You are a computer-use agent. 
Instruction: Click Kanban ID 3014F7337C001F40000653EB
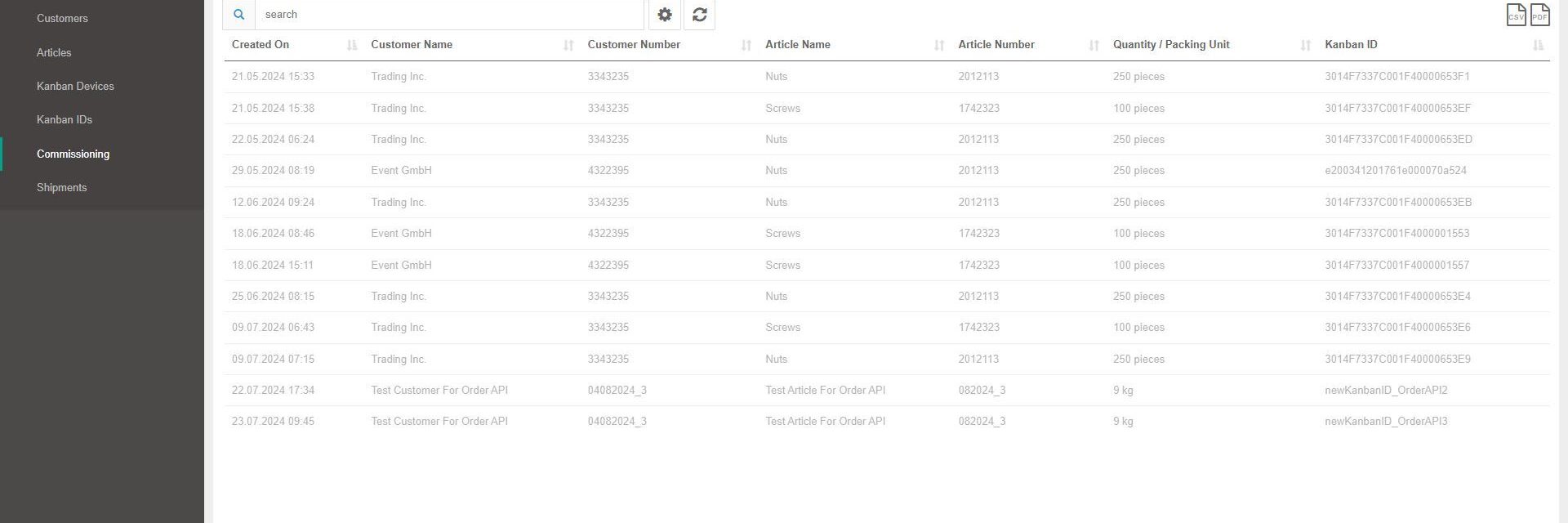point(1398,202)
